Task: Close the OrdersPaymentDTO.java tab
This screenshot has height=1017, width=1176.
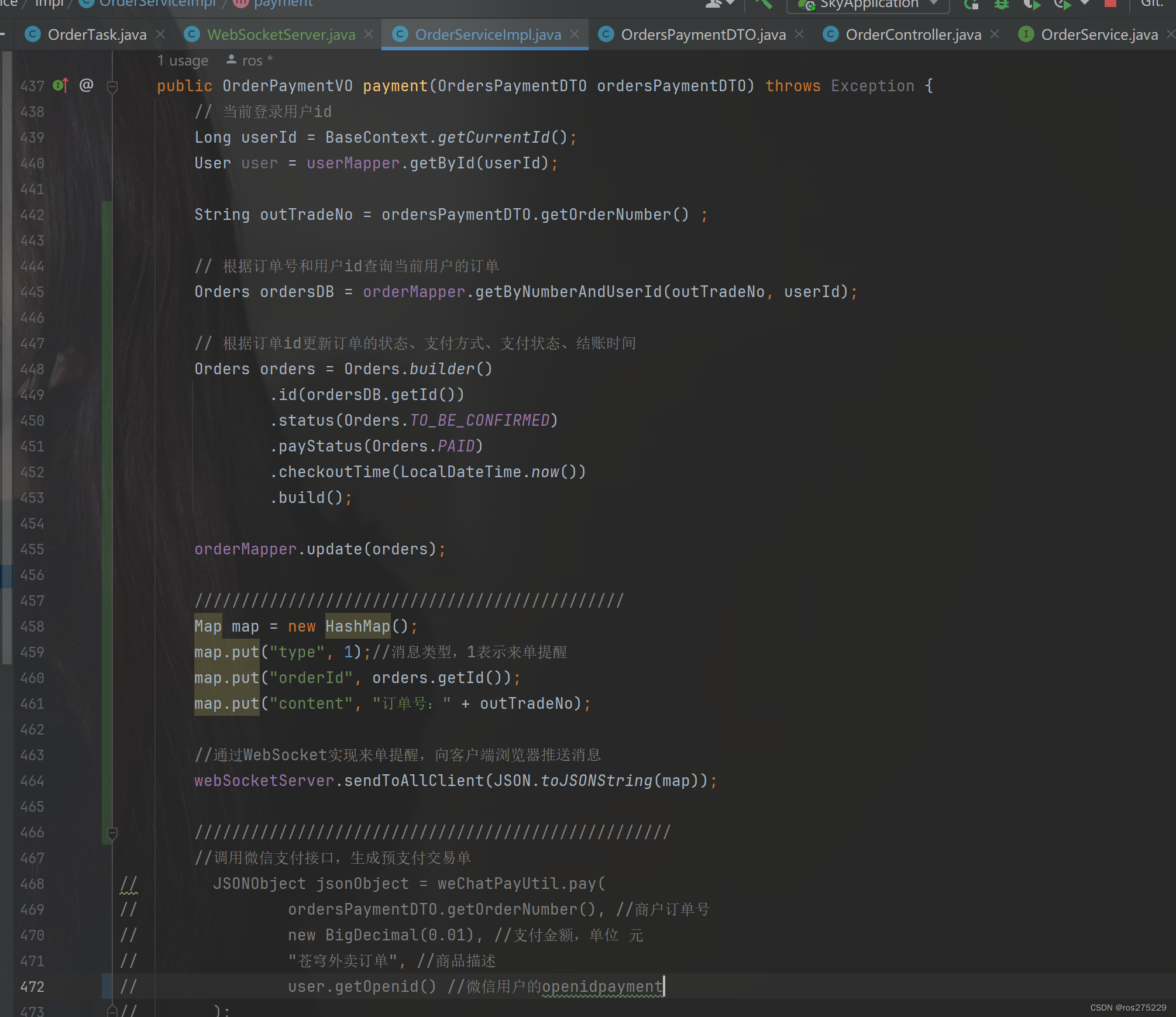Action: point(799,34)
